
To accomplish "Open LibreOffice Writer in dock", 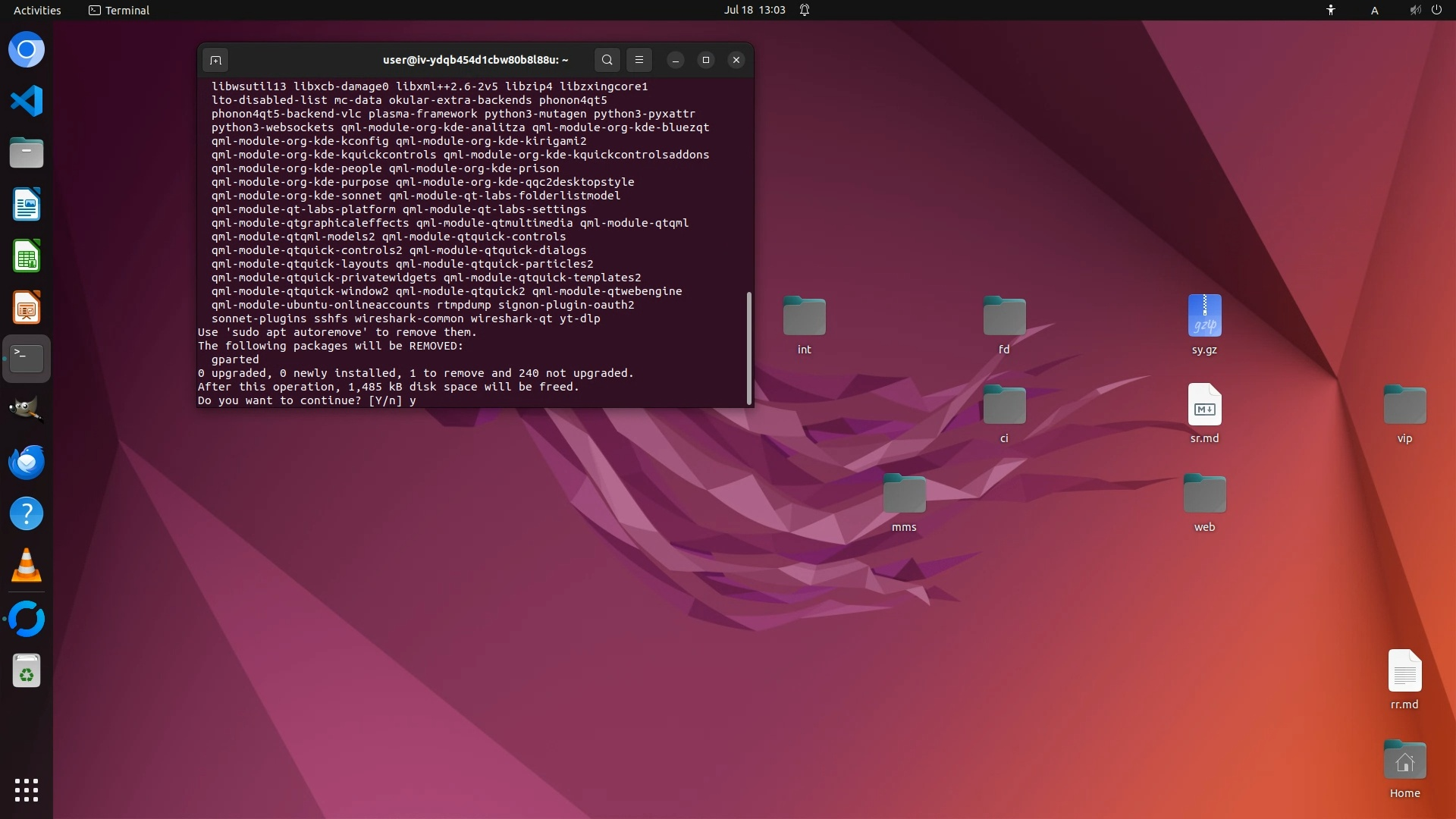I will (x=27, y=205).
